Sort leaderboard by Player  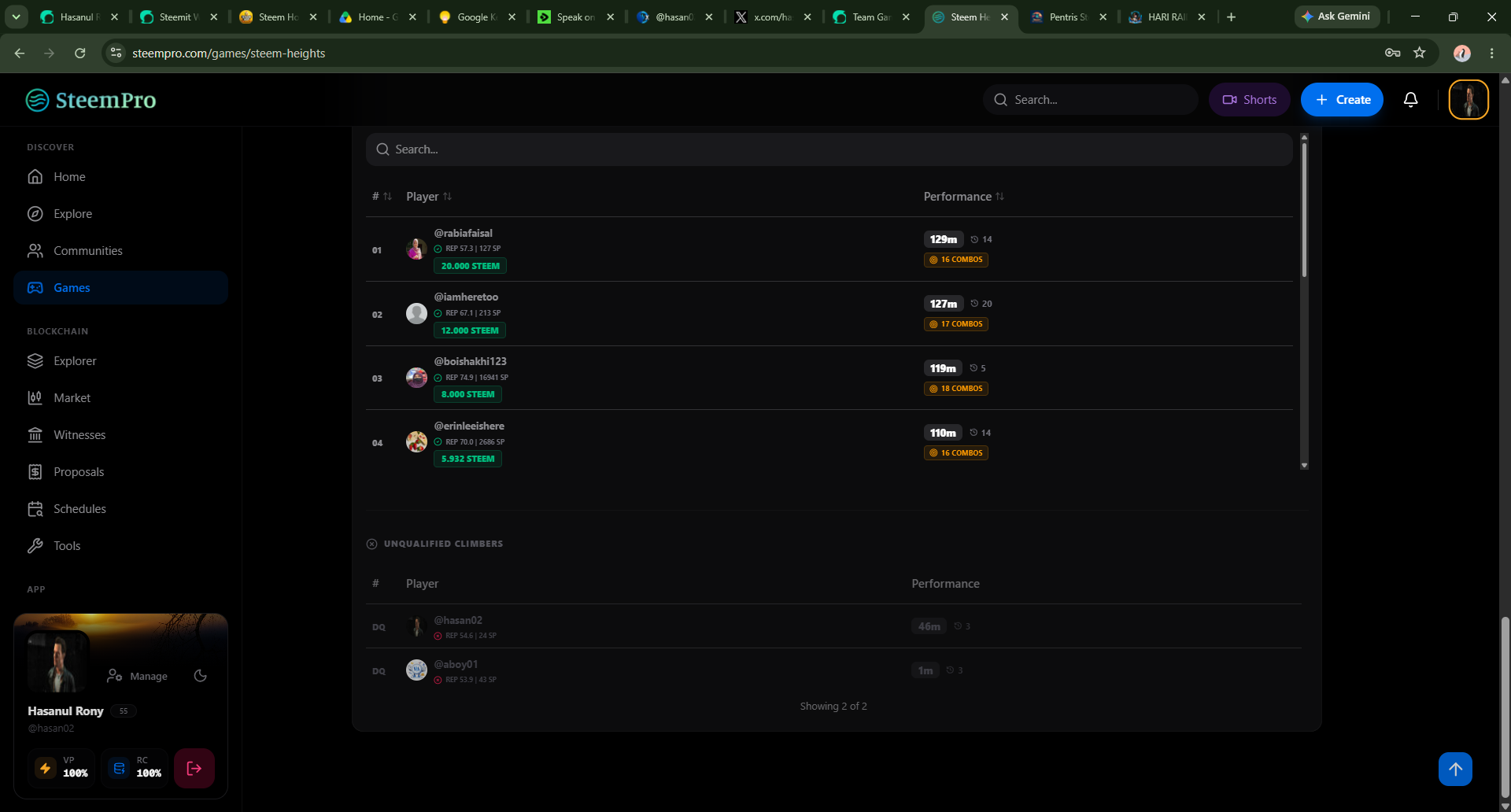pos(429,197)
